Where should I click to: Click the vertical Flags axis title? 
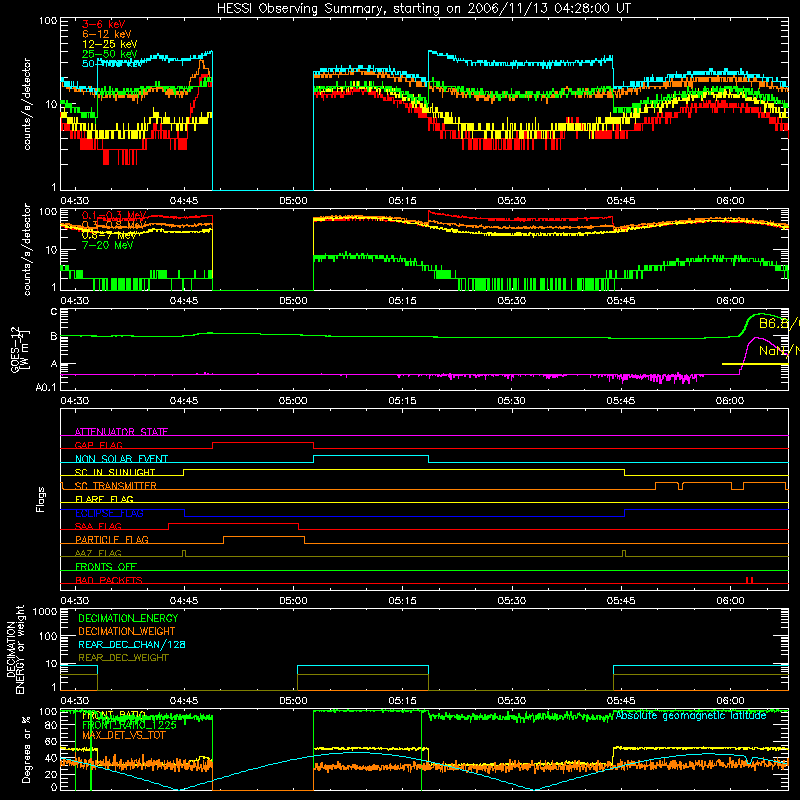[x=41, y=499]
